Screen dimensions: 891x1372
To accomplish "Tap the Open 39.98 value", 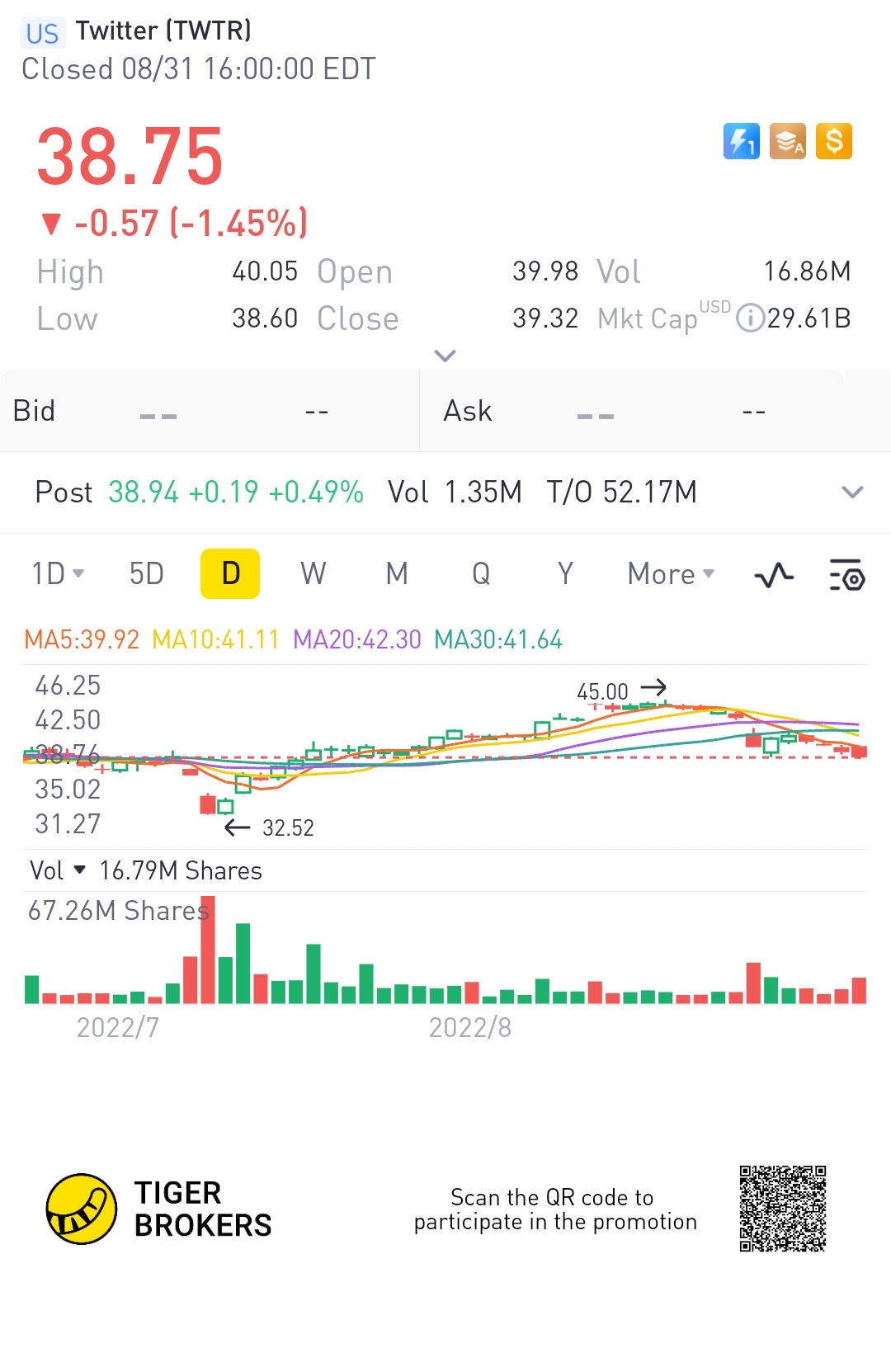I will coord(545,271).
